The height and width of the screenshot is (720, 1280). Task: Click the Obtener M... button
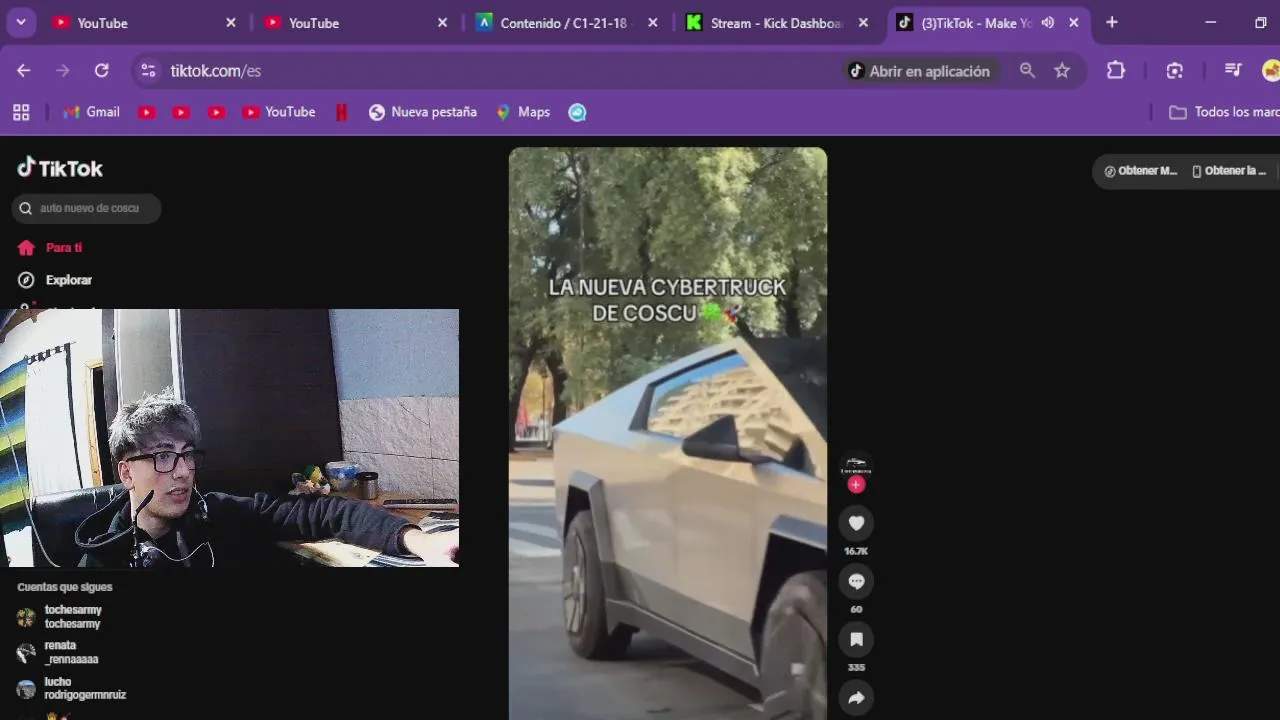coord(1140,171)
